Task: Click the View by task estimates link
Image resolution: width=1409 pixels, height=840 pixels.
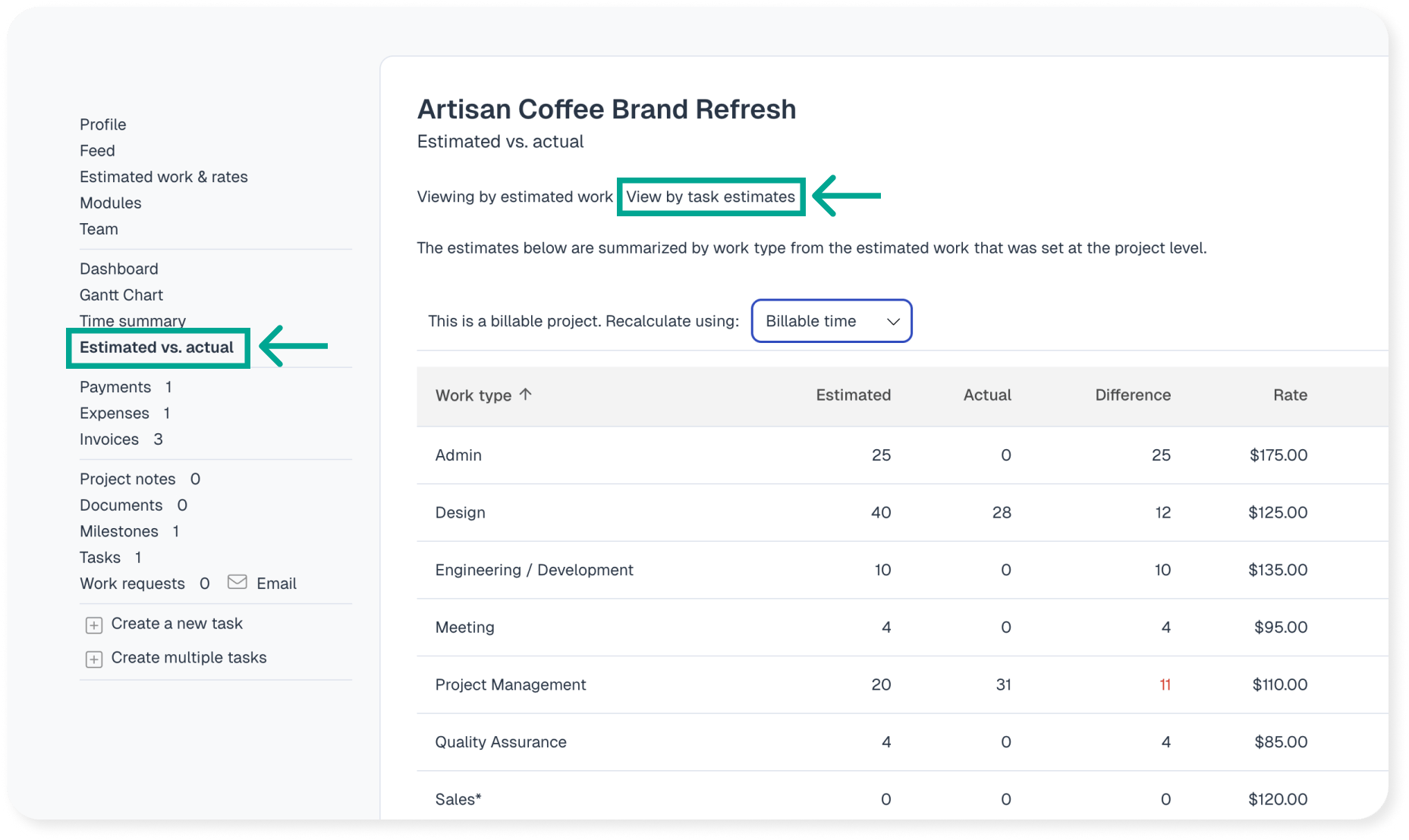Action: click(710, 197)
